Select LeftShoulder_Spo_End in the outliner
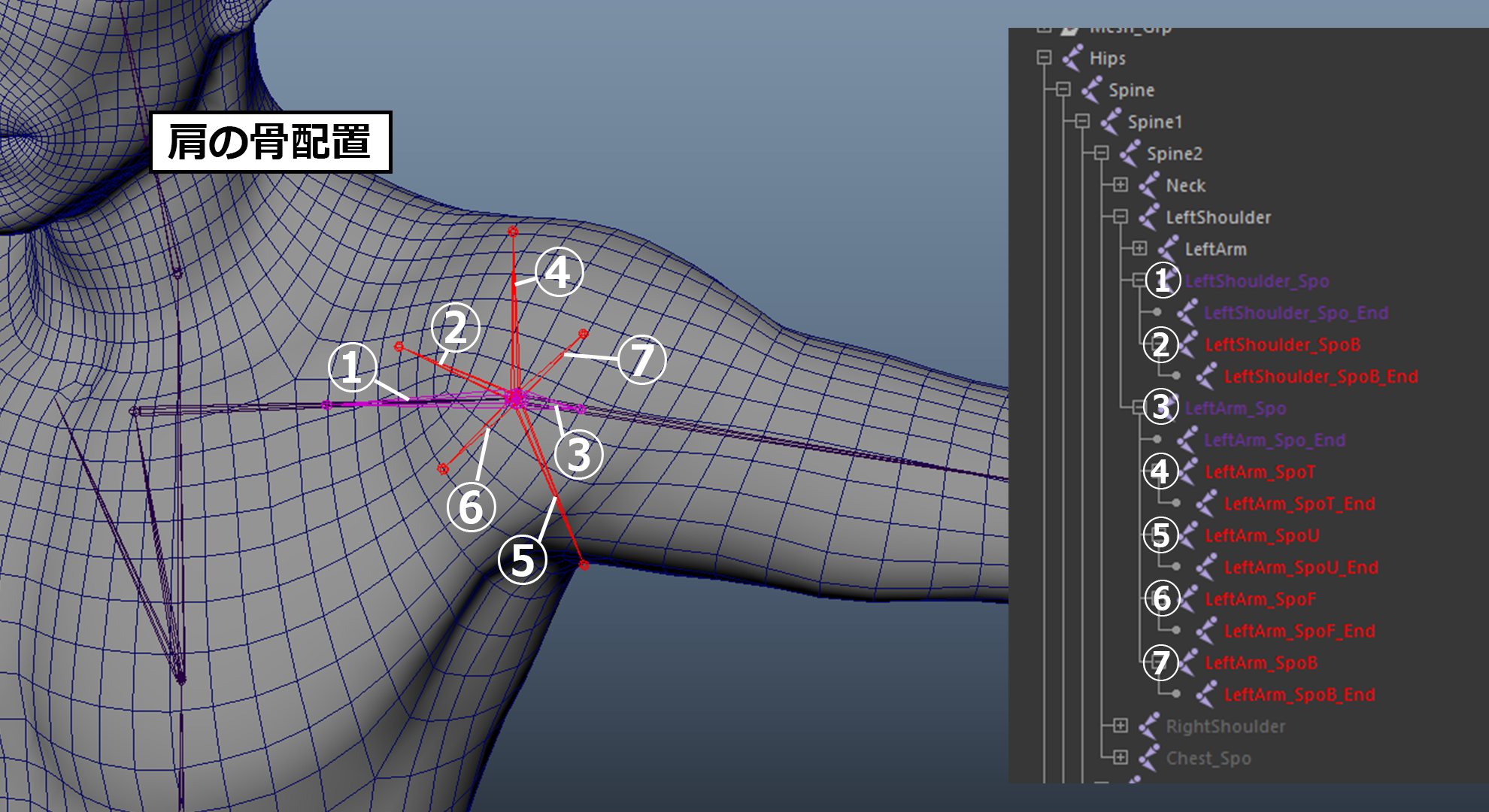1489x812 pixels. 1295,313
